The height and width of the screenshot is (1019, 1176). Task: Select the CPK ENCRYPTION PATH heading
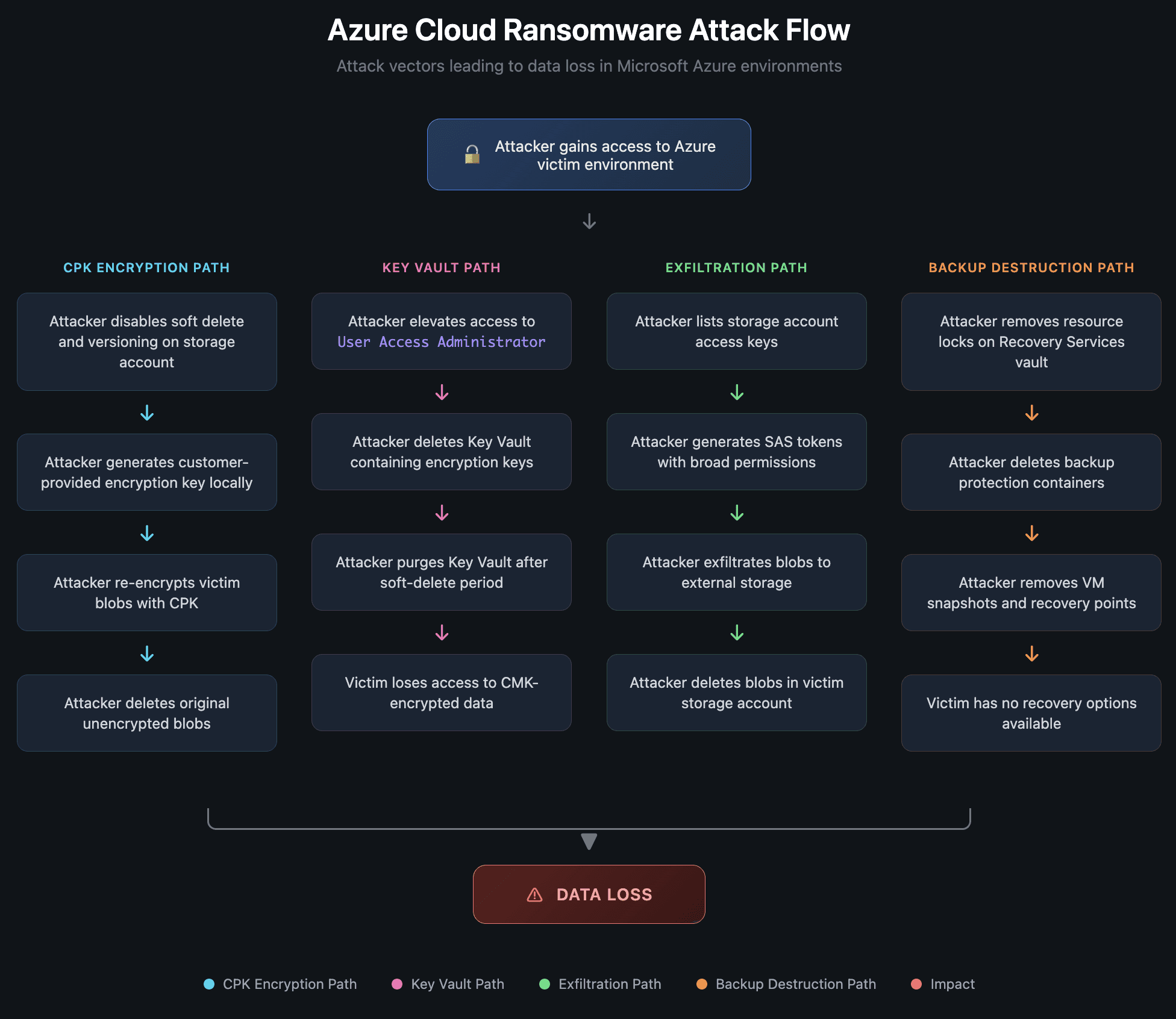coord(146,268)
